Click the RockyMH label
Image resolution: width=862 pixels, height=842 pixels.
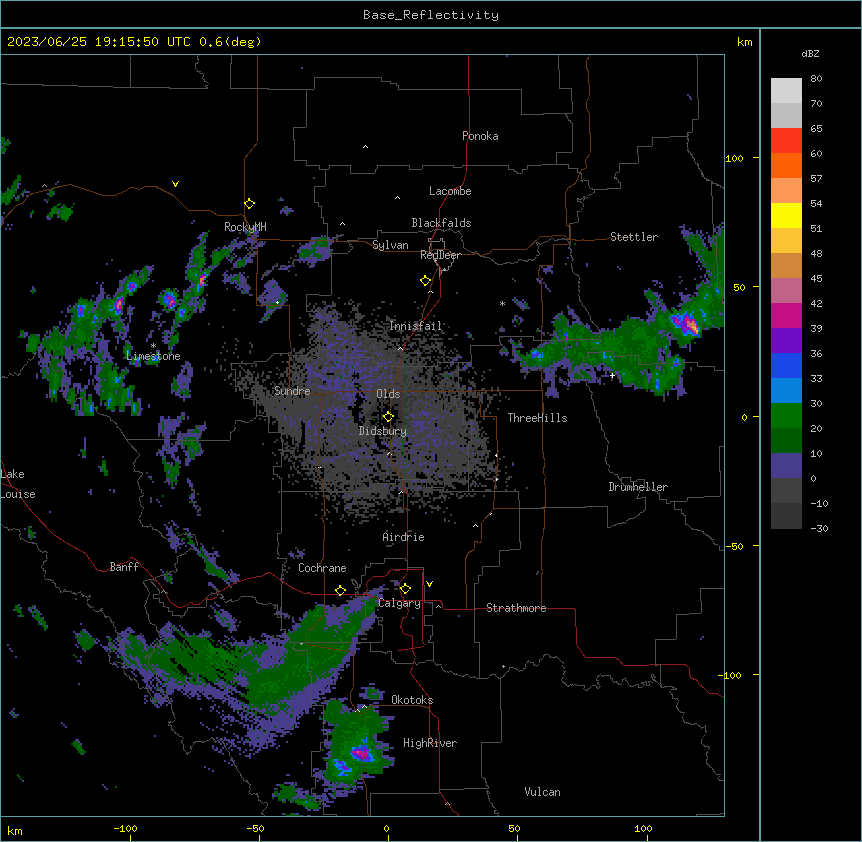tap(245, 227)
